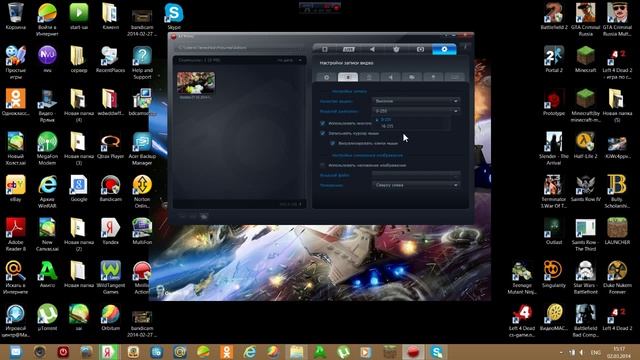This screenshot has width=640, height=360.
Task: Click Internet Explorer in the taskbar
Action: [250, 352]
